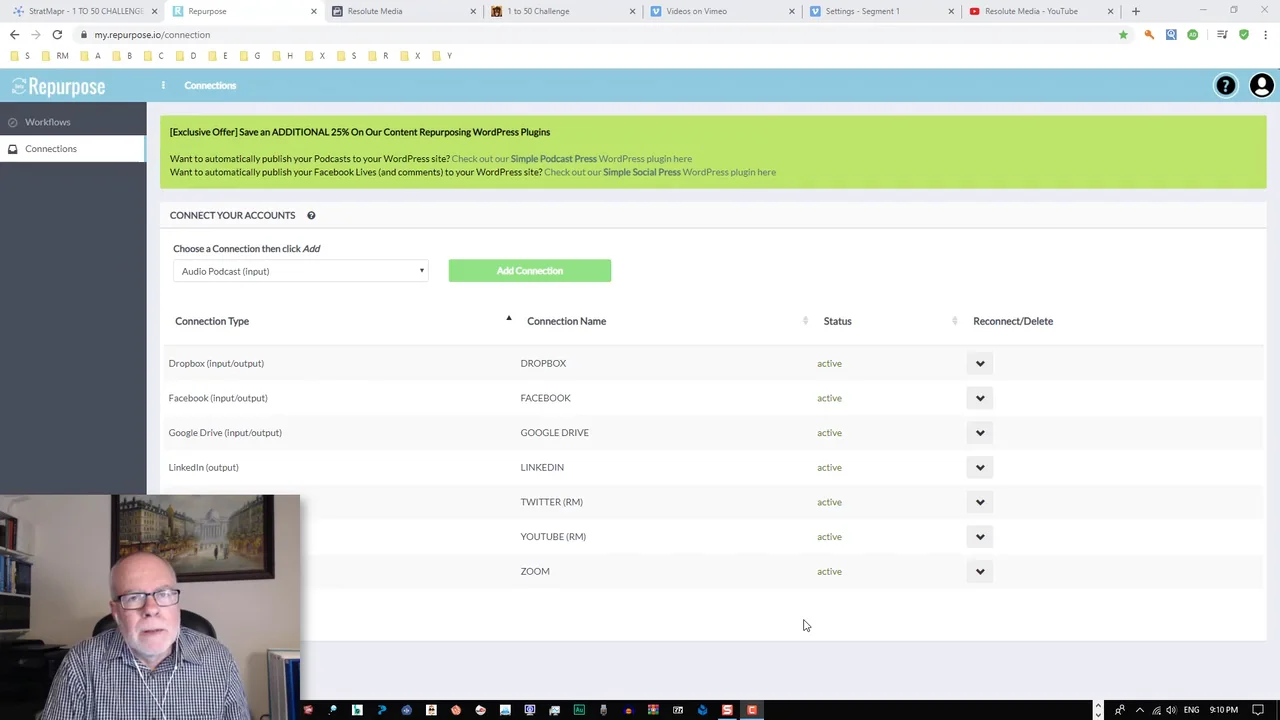Viewport: 1280px width, 720px height.
Task: Sort table by Connection Type header
Action: coord(212,321)
